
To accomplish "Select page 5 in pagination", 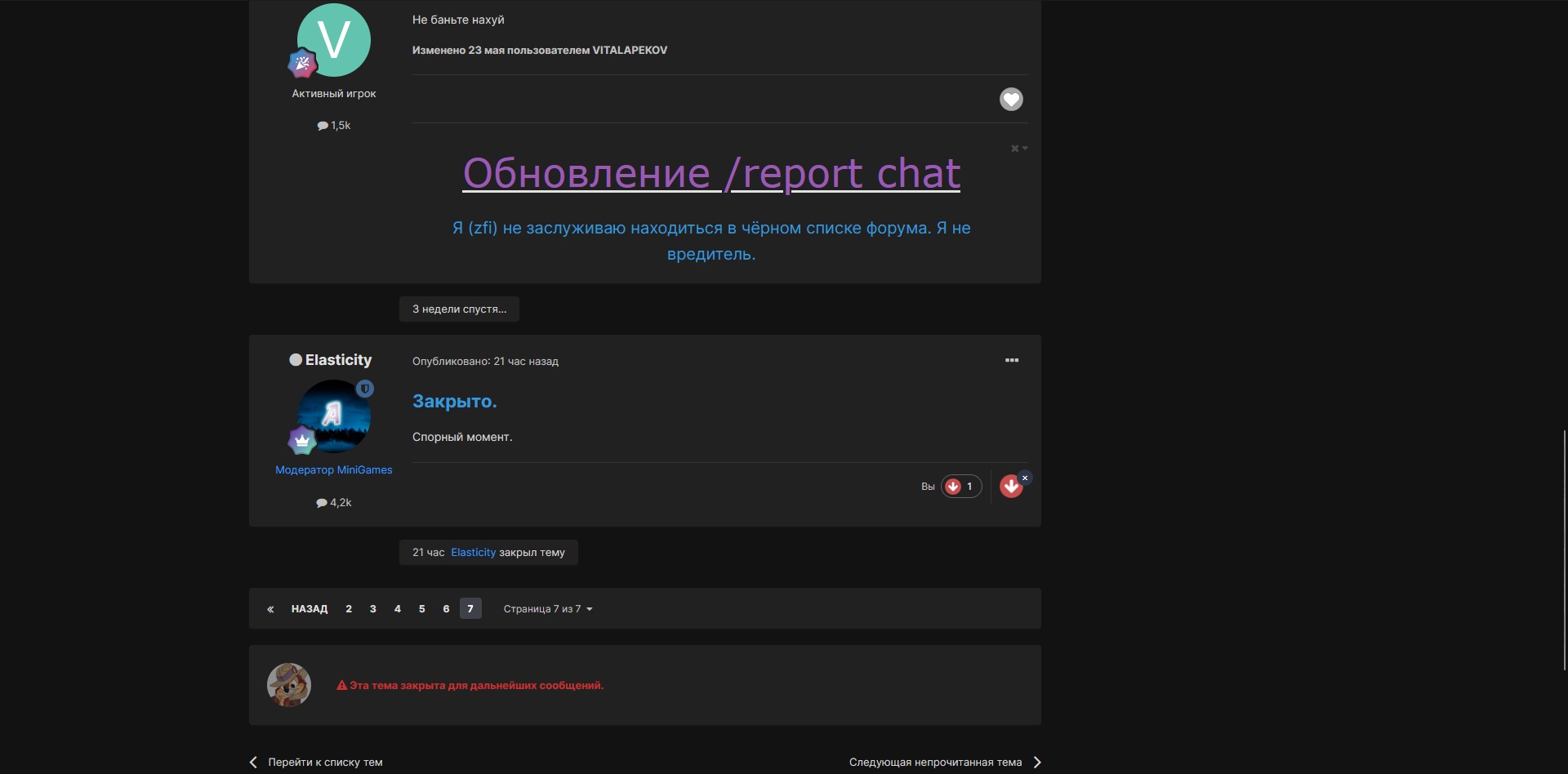I will (421, 609).
